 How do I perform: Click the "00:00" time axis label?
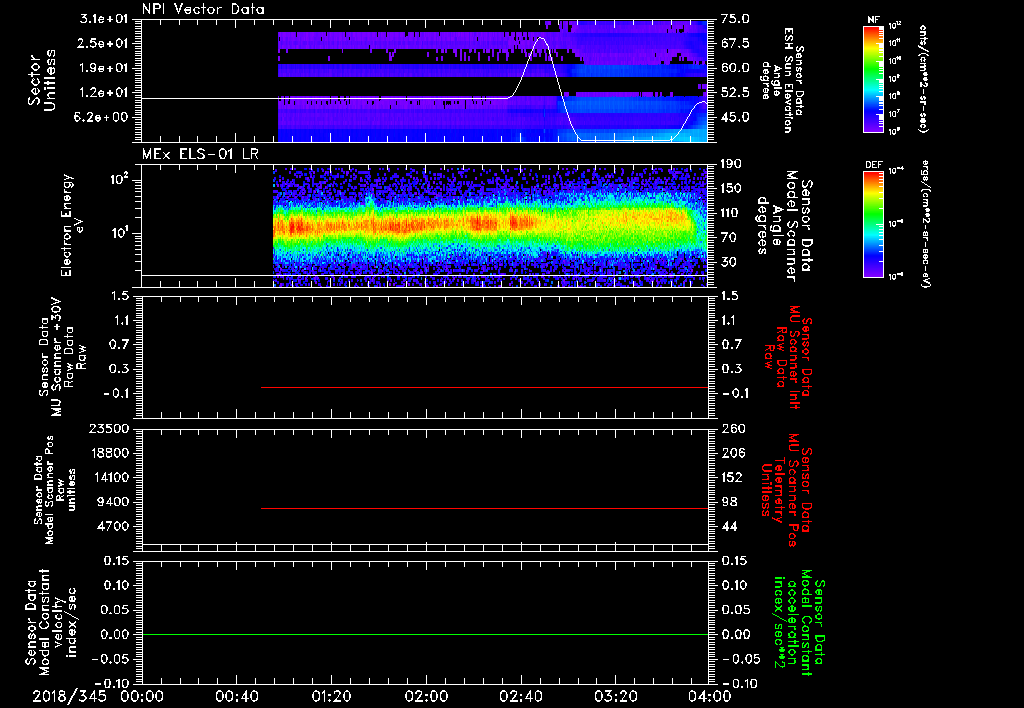[142, 696]
